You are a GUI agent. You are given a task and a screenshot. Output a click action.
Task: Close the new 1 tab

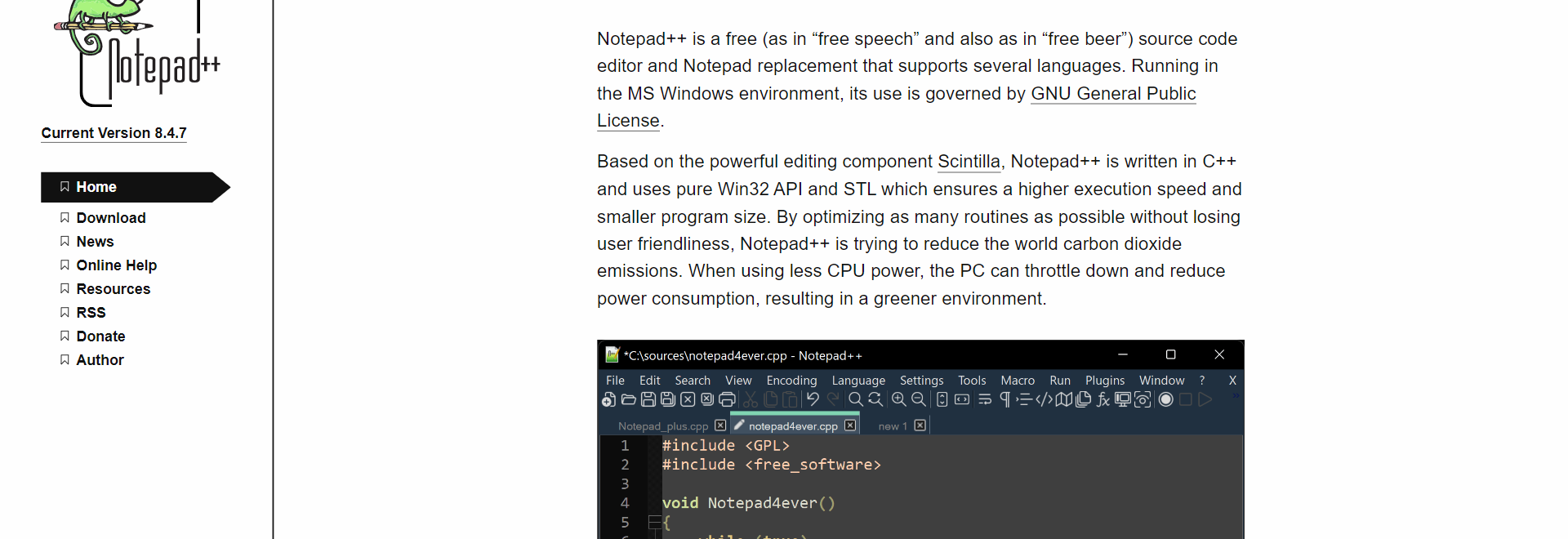click(920, 425)
